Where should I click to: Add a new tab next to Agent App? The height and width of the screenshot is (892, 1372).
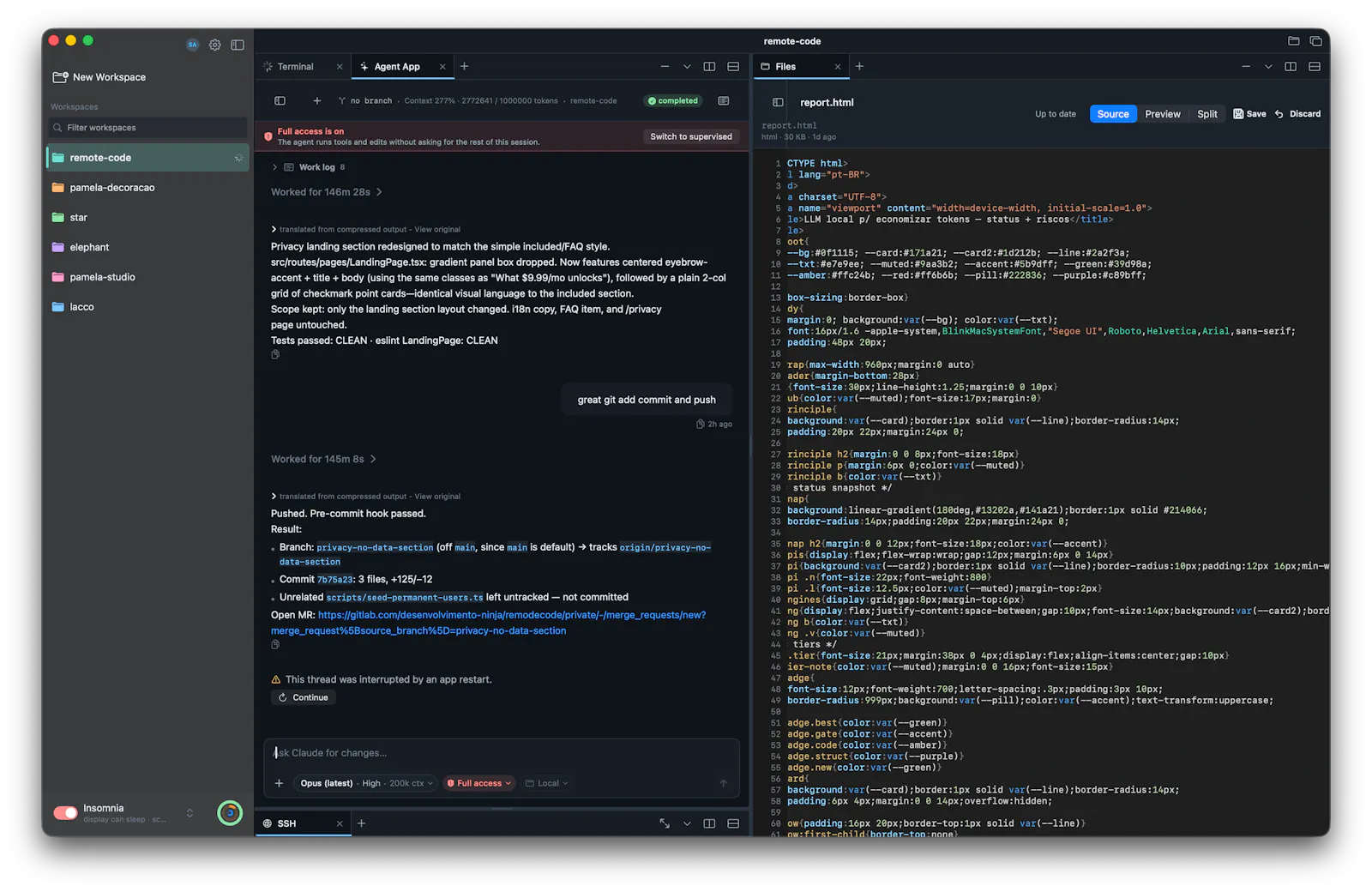pyautogui.click(x=464, y=67)
